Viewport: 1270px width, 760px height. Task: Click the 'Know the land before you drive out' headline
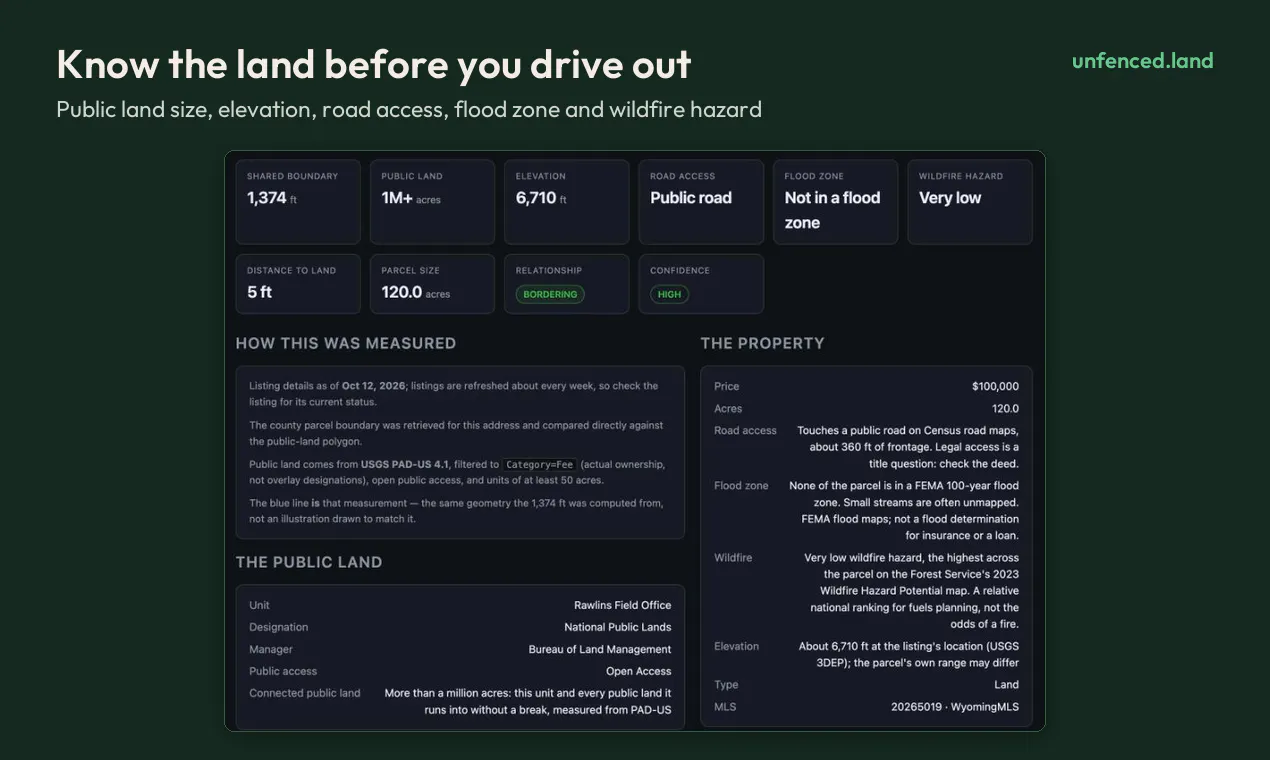(374, 64)
